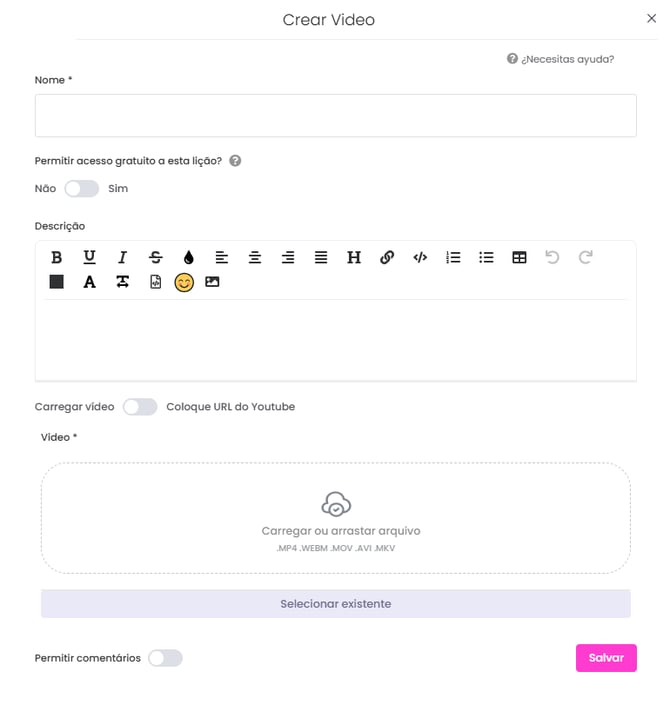Click Selecionar existente button
The width and height of the screenshot is (670, 705).
click(x=335, y=603)
